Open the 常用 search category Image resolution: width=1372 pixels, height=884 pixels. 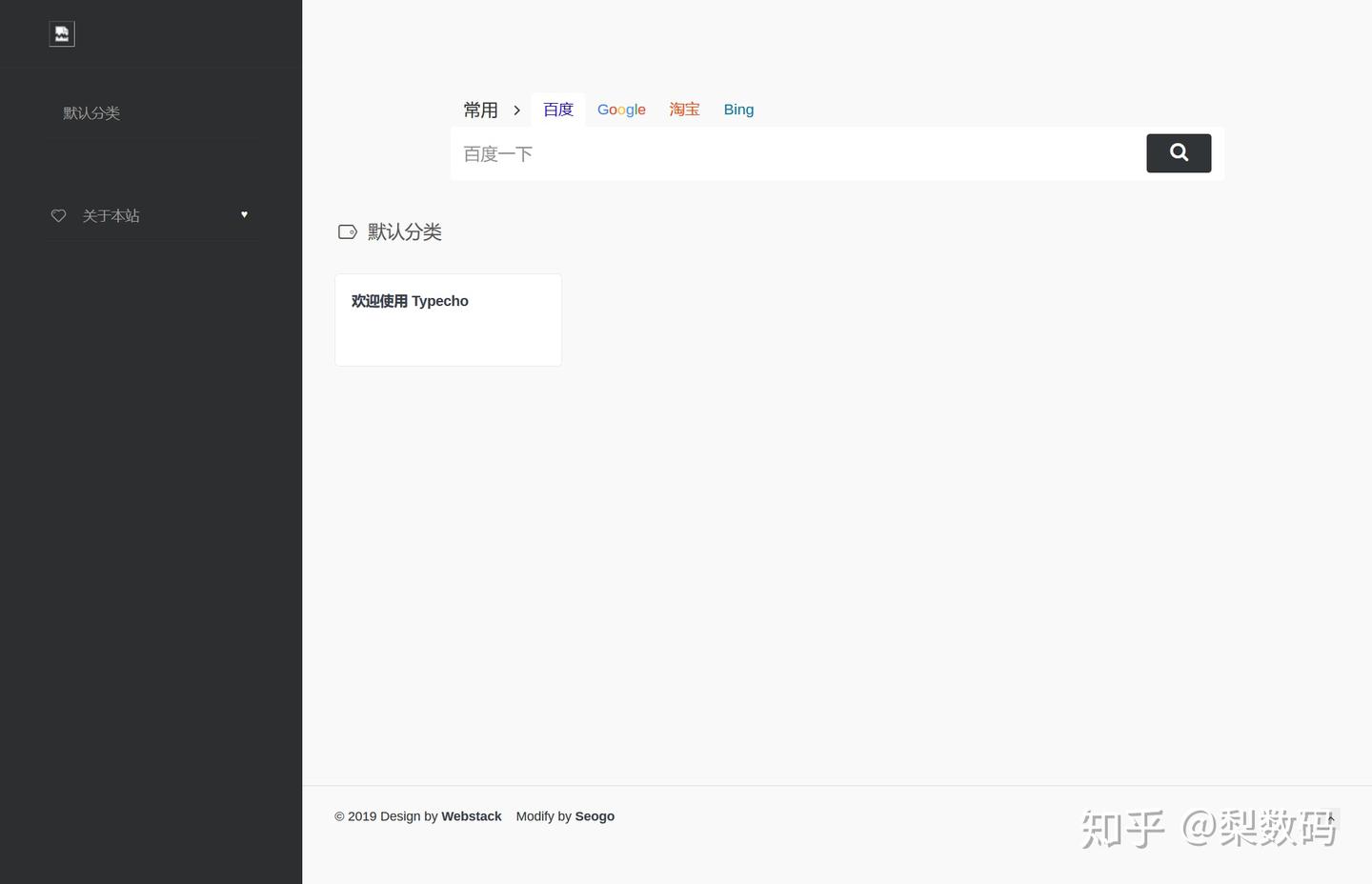480,110
